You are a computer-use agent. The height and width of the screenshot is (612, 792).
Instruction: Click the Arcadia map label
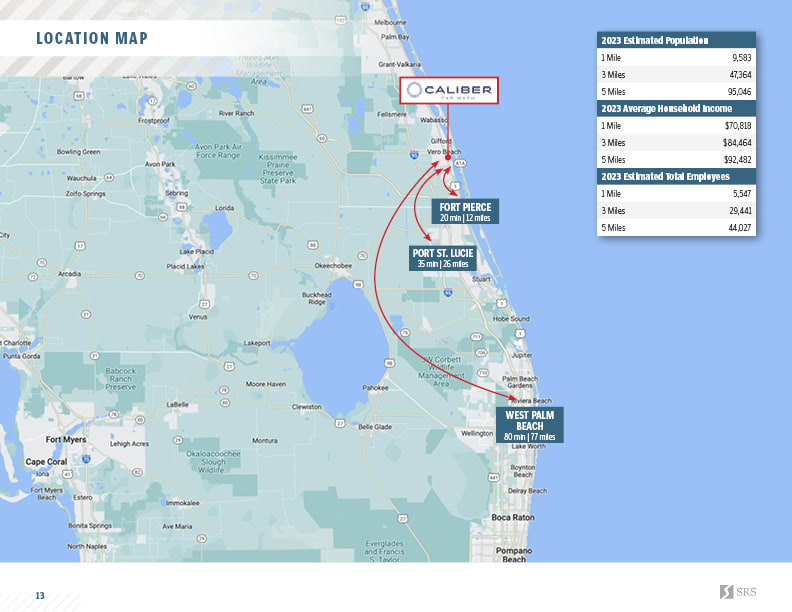pyautogui.click(x=69, y=274)
